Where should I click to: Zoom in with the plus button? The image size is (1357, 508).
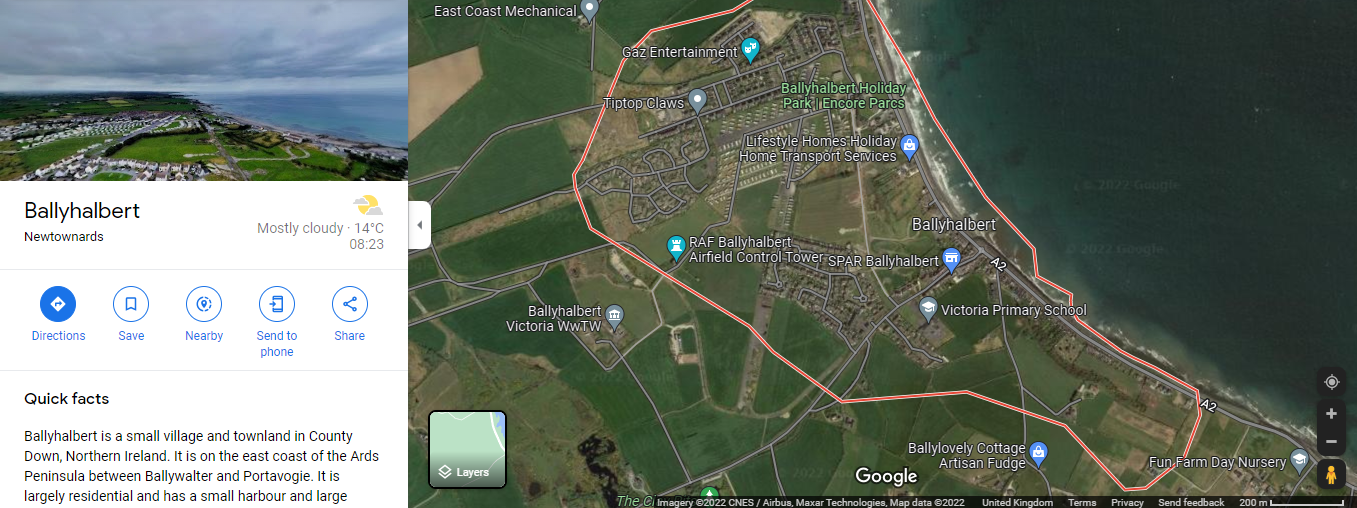[x=1331, y=413]
